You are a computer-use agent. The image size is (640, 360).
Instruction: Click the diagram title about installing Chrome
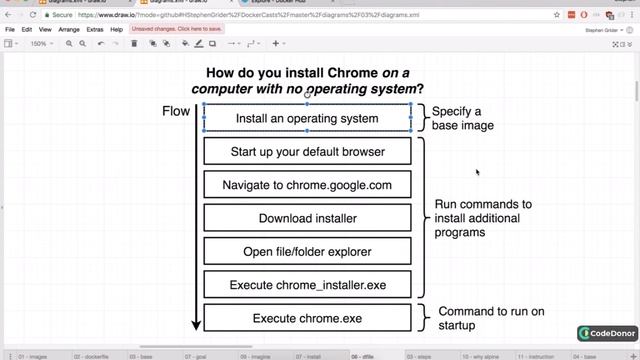click(x=307, y=81)
